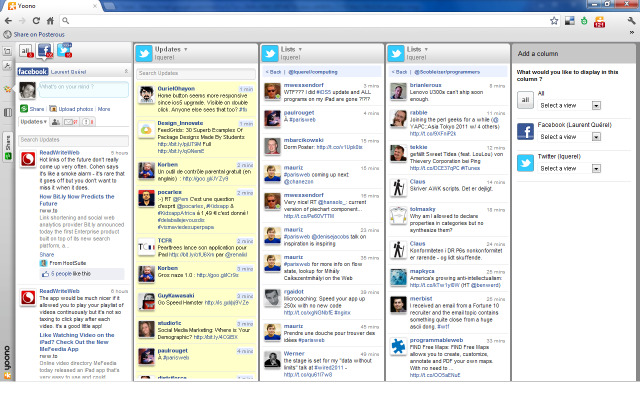Expand the Twitter Updates column header menu
This screenshot has width=640, height=400.
186,49
